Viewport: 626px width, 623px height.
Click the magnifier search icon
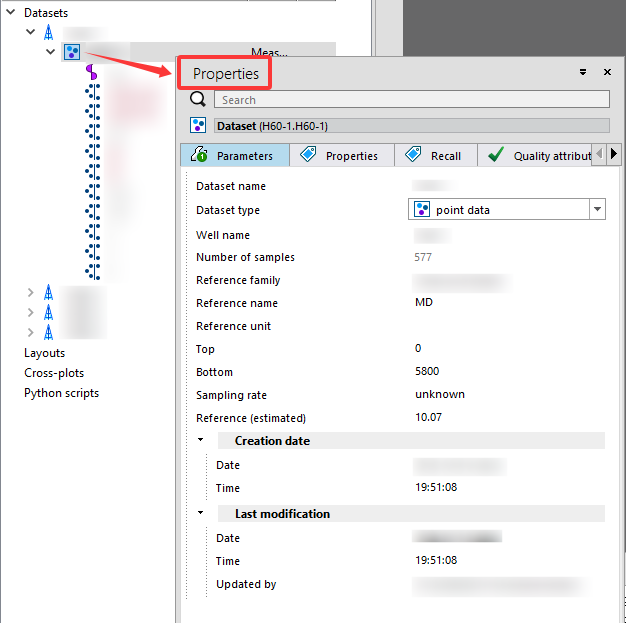(198, 99)
